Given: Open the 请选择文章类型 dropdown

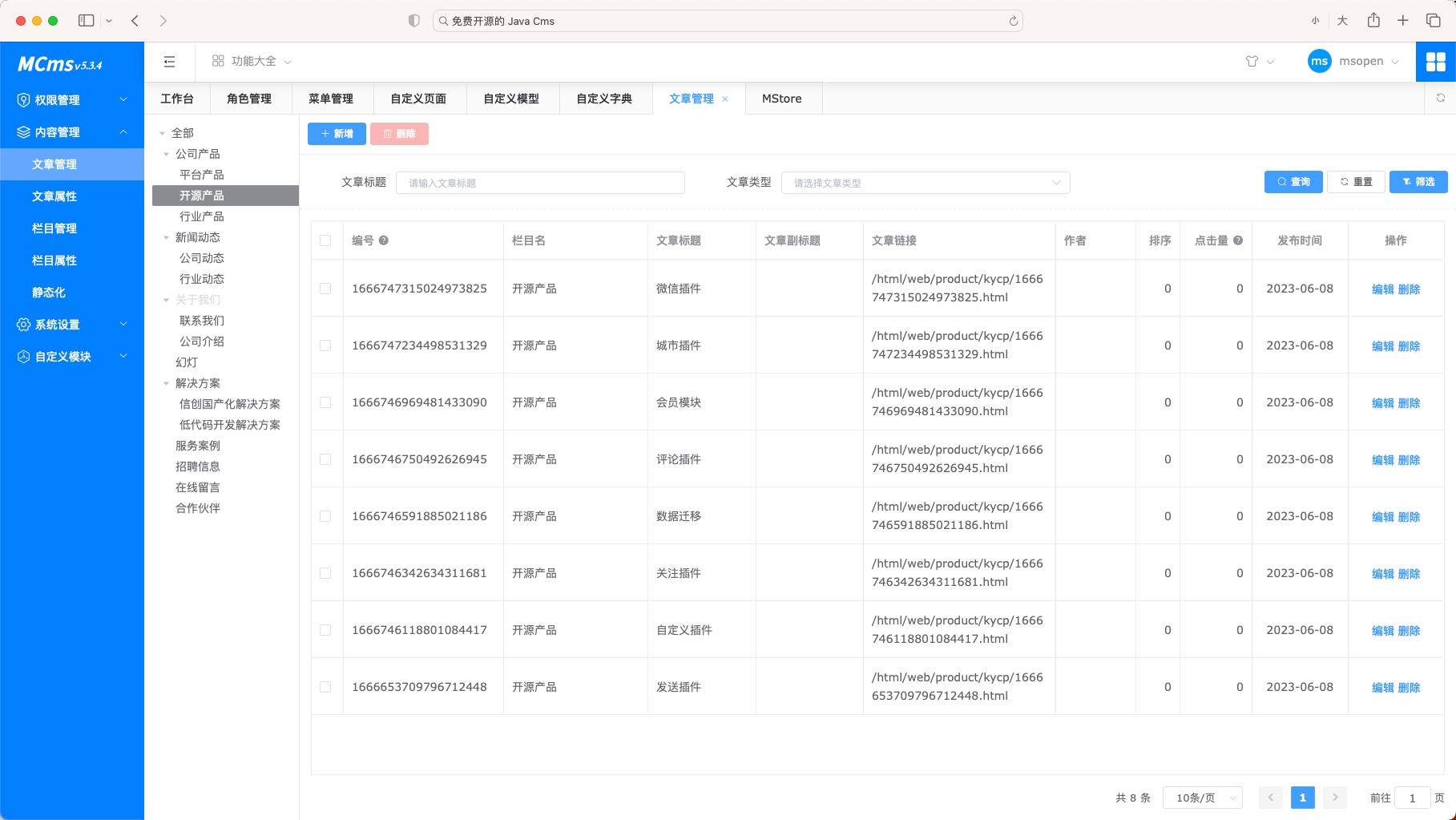Looking at the screenshot, I should [925, 182].
